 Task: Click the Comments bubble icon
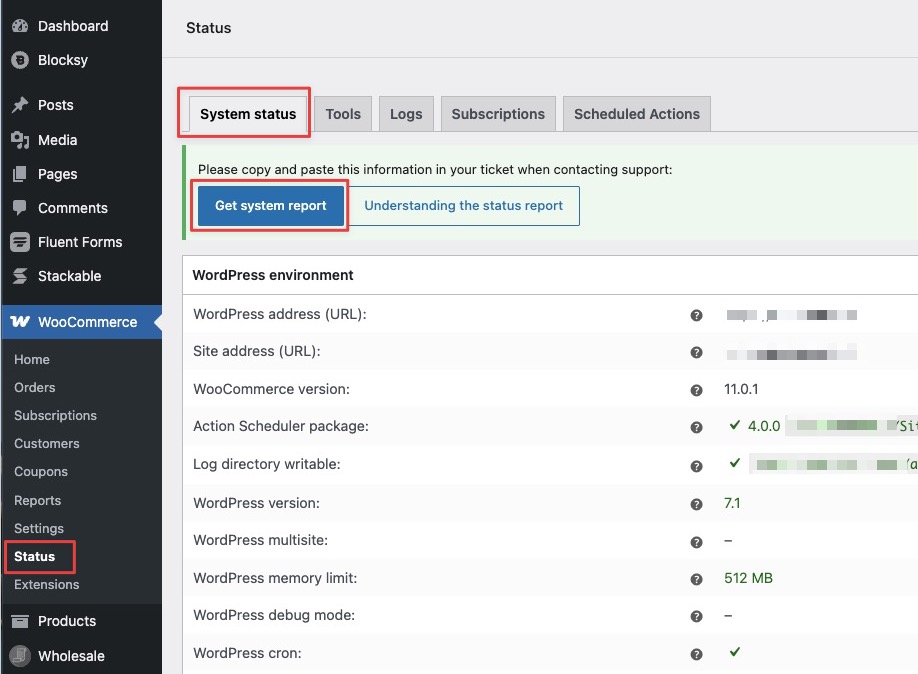click(x=20, y=207)
